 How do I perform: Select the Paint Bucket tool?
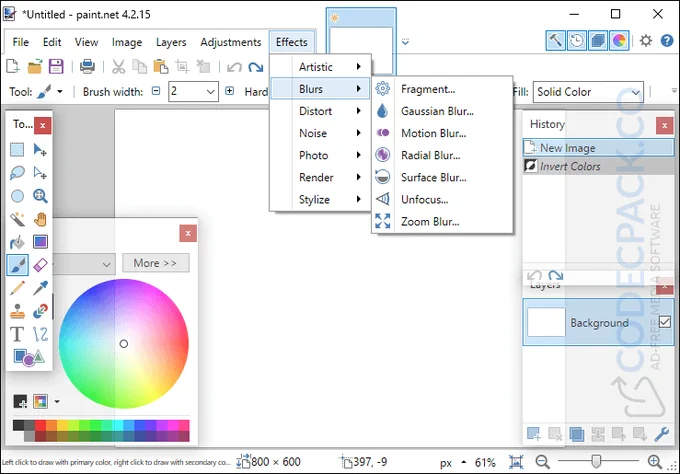pos(17,242)
